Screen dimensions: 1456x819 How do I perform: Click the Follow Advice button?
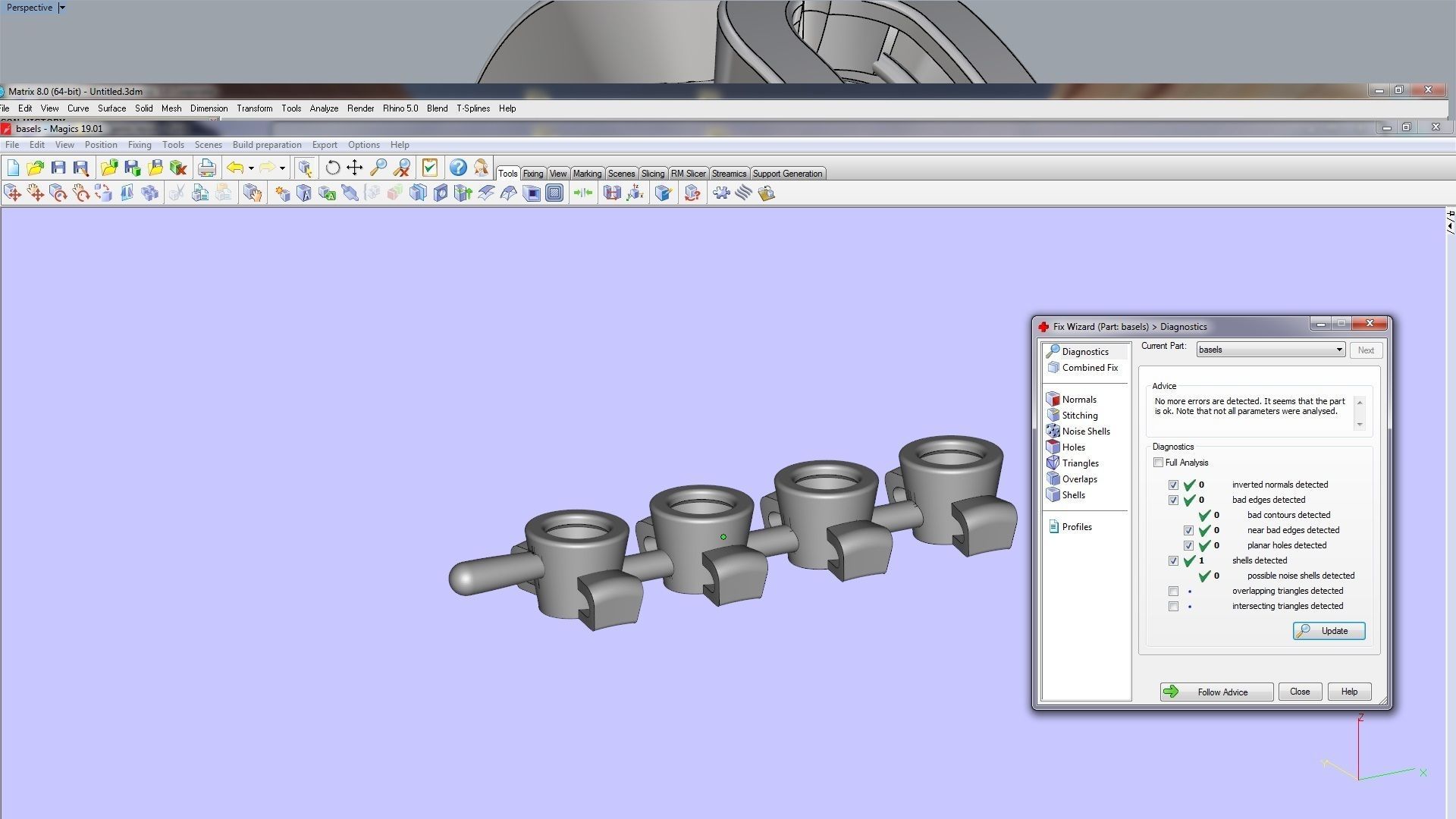pyautogui.click(x=1216, y=692)
